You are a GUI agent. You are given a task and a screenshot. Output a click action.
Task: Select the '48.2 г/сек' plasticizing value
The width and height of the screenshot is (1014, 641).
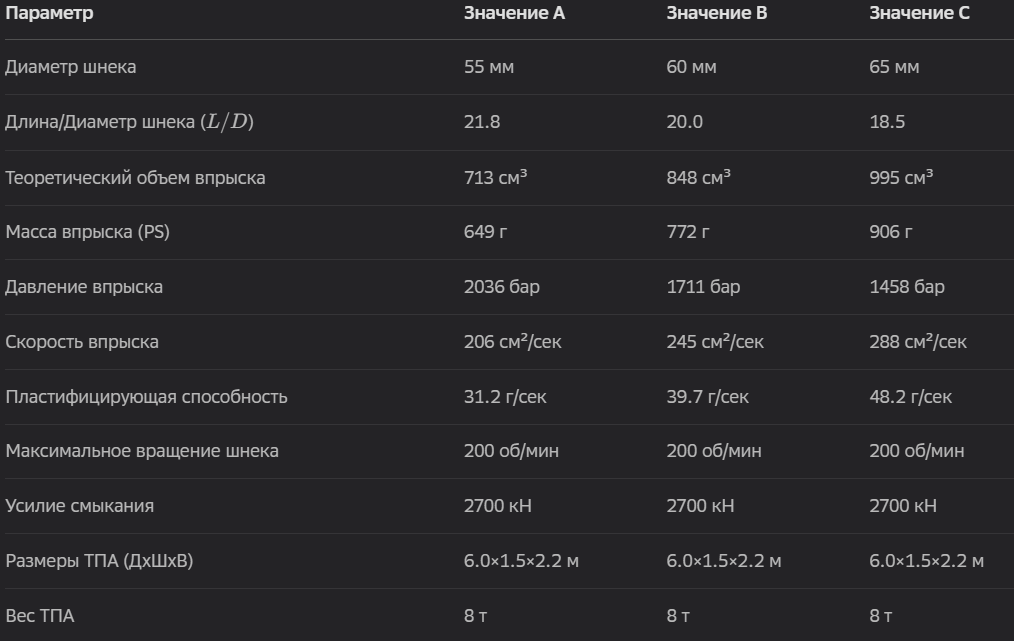tap(910, 397)
